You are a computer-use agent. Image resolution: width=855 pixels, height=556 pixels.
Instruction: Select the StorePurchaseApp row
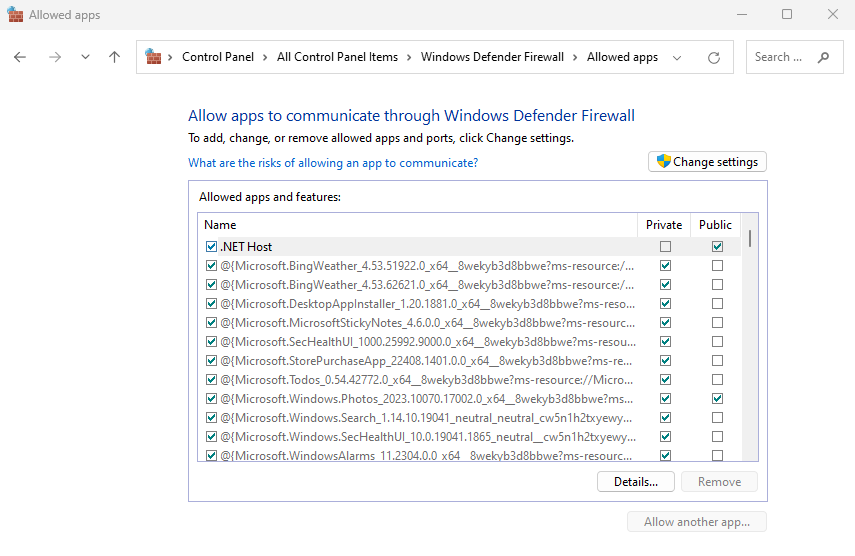(469, 361)
